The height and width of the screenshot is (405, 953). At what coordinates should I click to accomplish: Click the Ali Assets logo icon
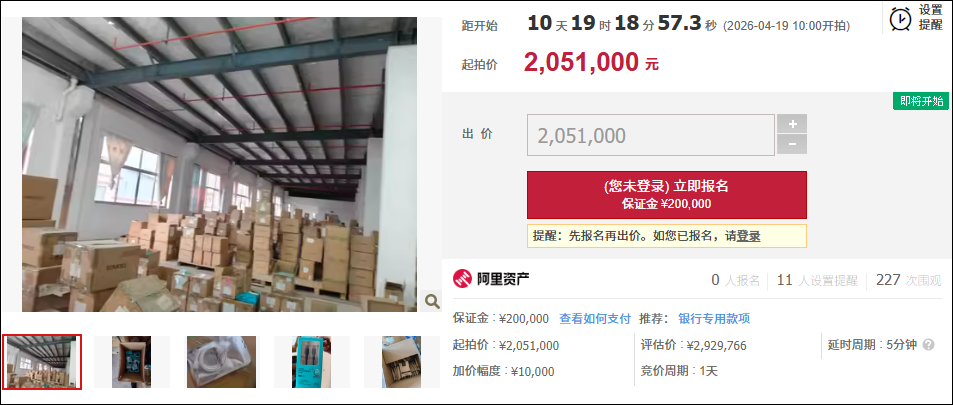click(463, 279)
